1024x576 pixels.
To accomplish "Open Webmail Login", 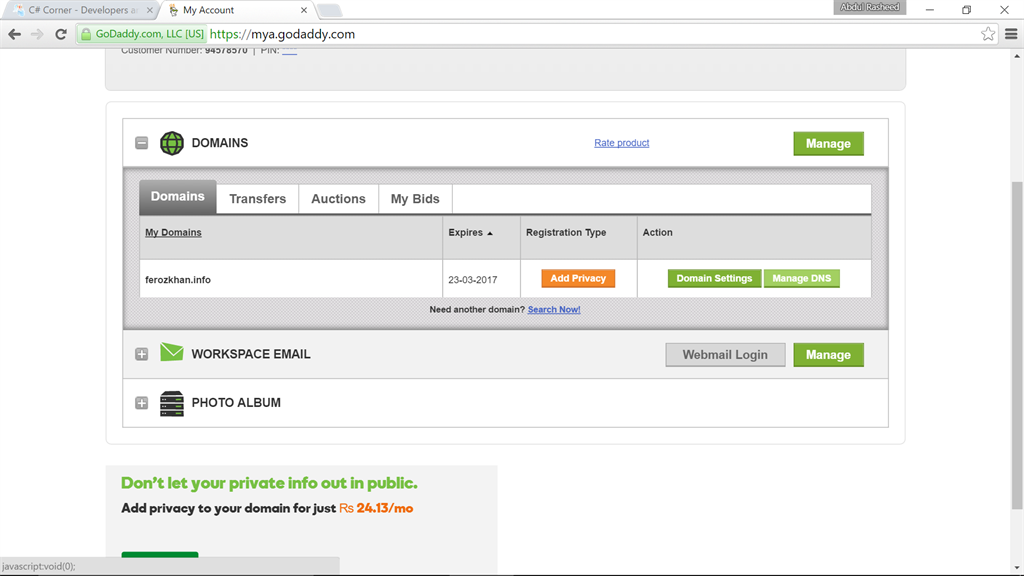I will click(725, 355).
